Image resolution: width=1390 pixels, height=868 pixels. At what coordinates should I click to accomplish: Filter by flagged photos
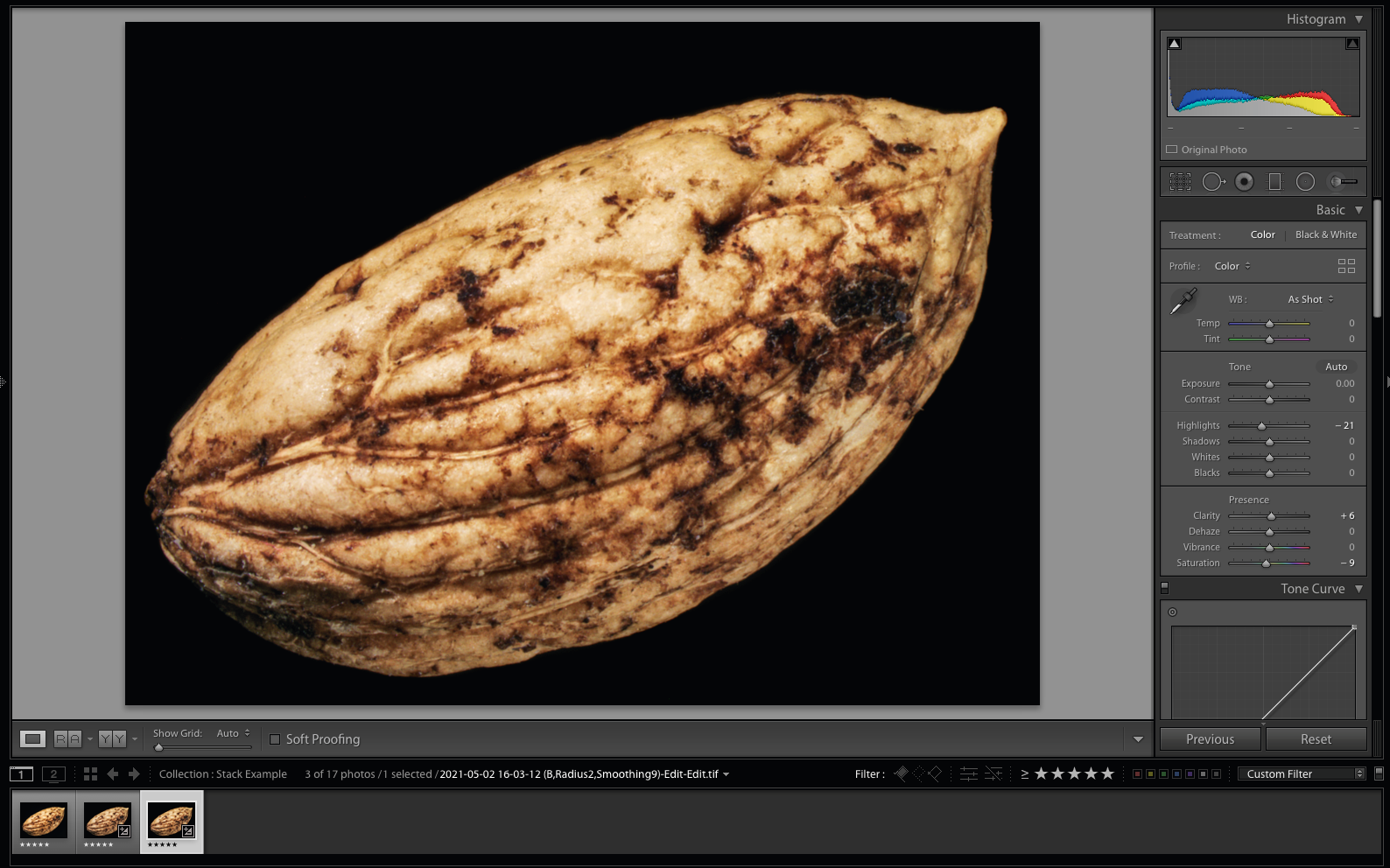(x=902, y=773)
